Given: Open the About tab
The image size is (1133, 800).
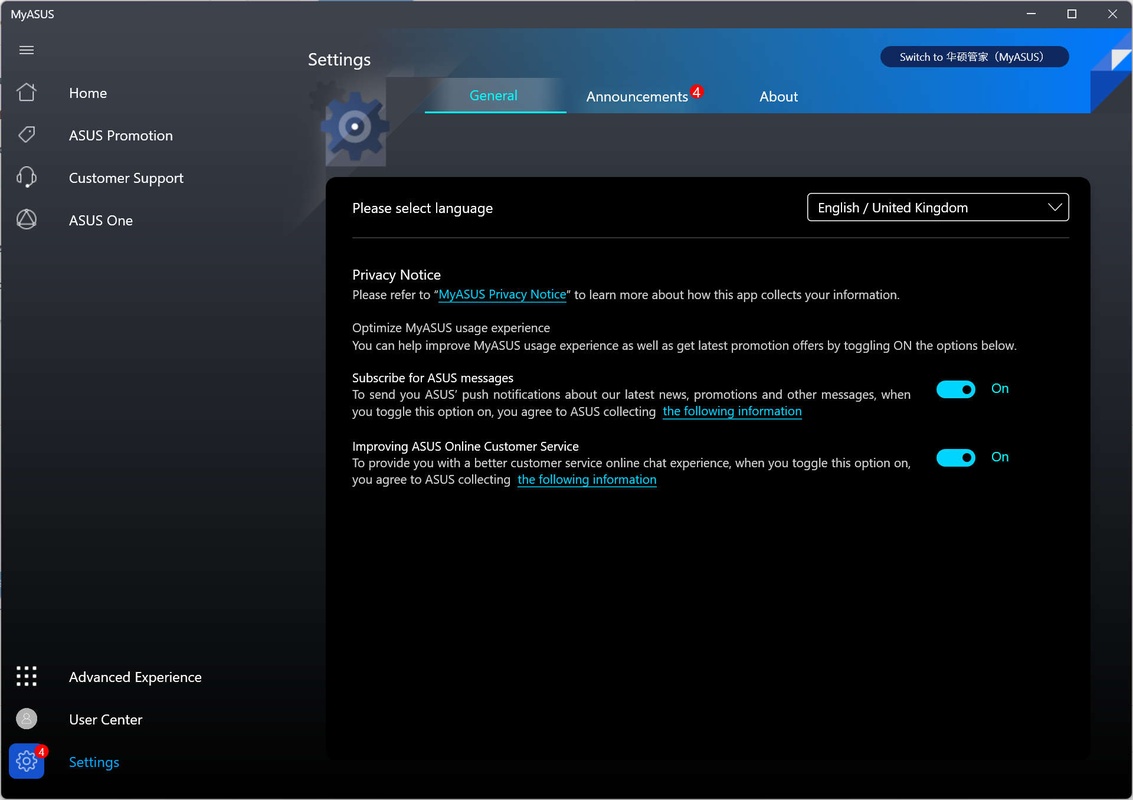Looking at the screenshot, I should point(778,97).
